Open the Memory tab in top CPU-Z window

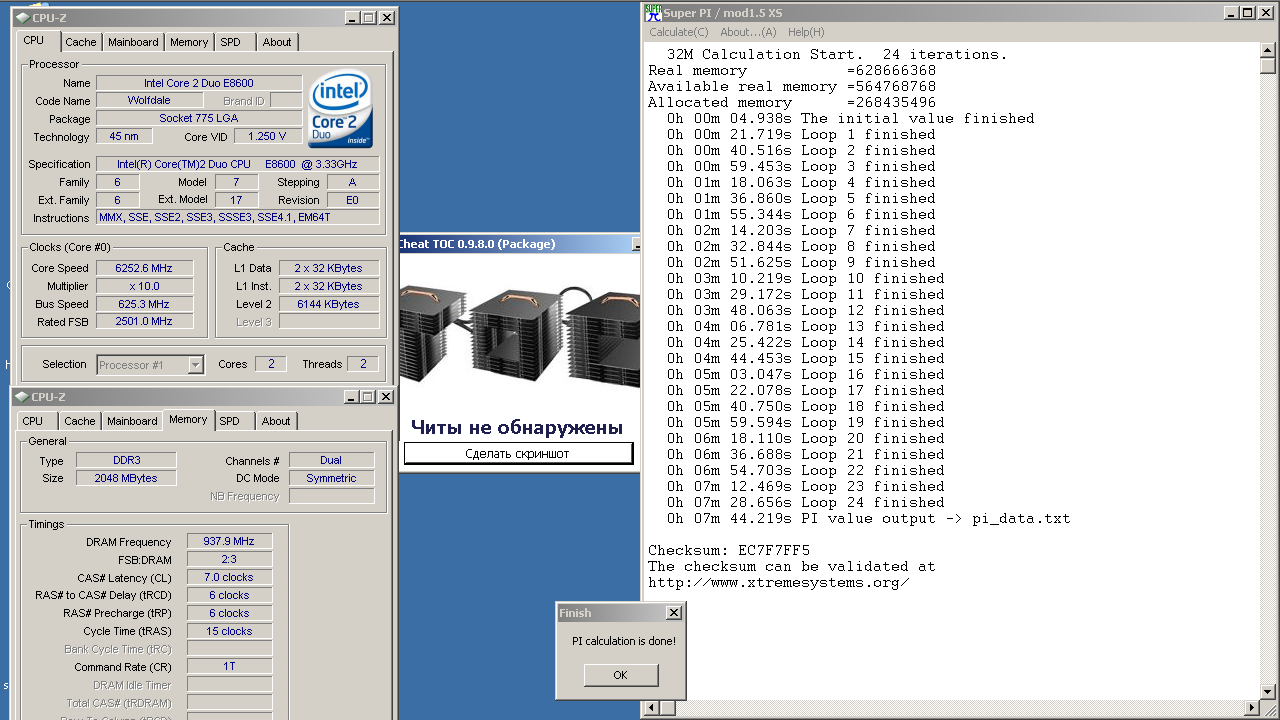coord(189,42)
